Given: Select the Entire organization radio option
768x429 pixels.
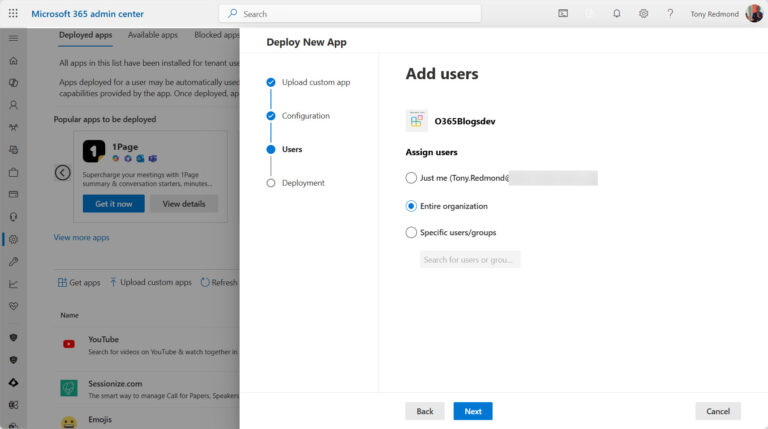Looking at the screenshot, I should coord(411,206).
